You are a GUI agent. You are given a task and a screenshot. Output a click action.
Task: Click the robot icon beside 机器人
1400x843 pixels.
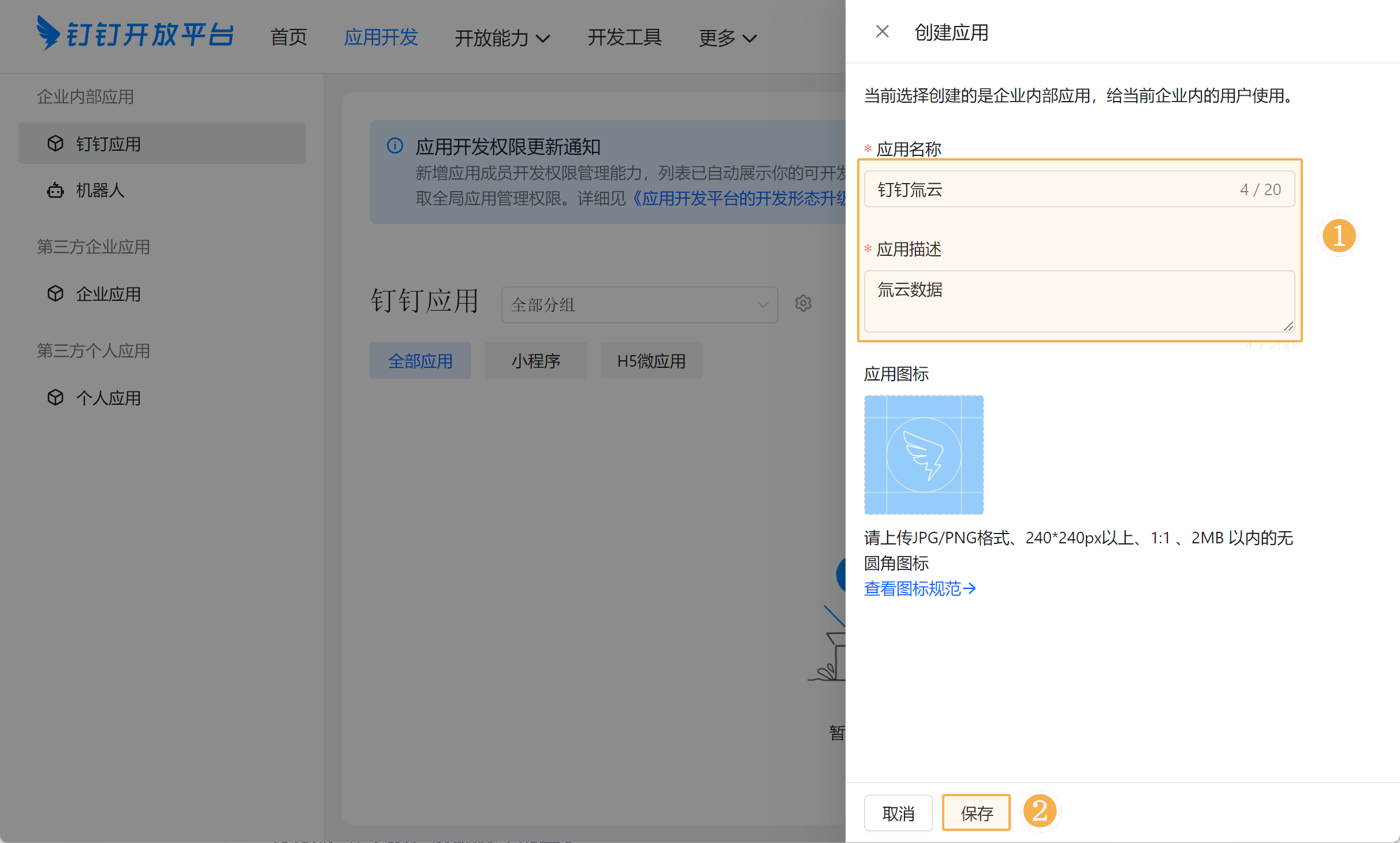tap(55, 190)
